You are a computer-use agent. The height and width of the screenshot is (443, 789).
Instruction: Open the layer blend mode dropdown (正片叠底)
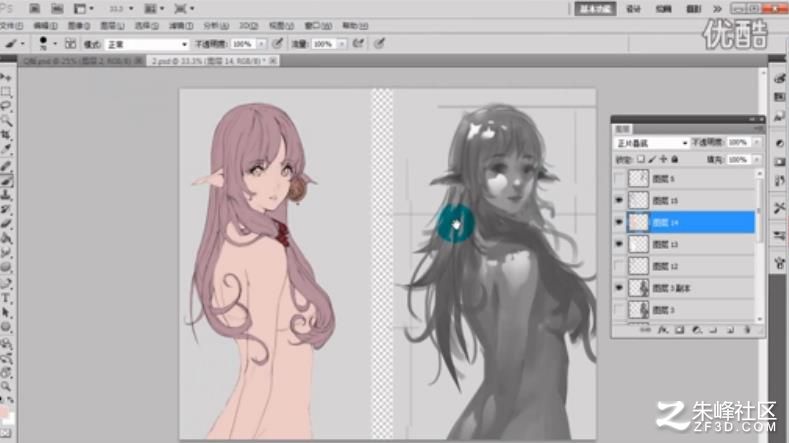(x=651, y=143)
